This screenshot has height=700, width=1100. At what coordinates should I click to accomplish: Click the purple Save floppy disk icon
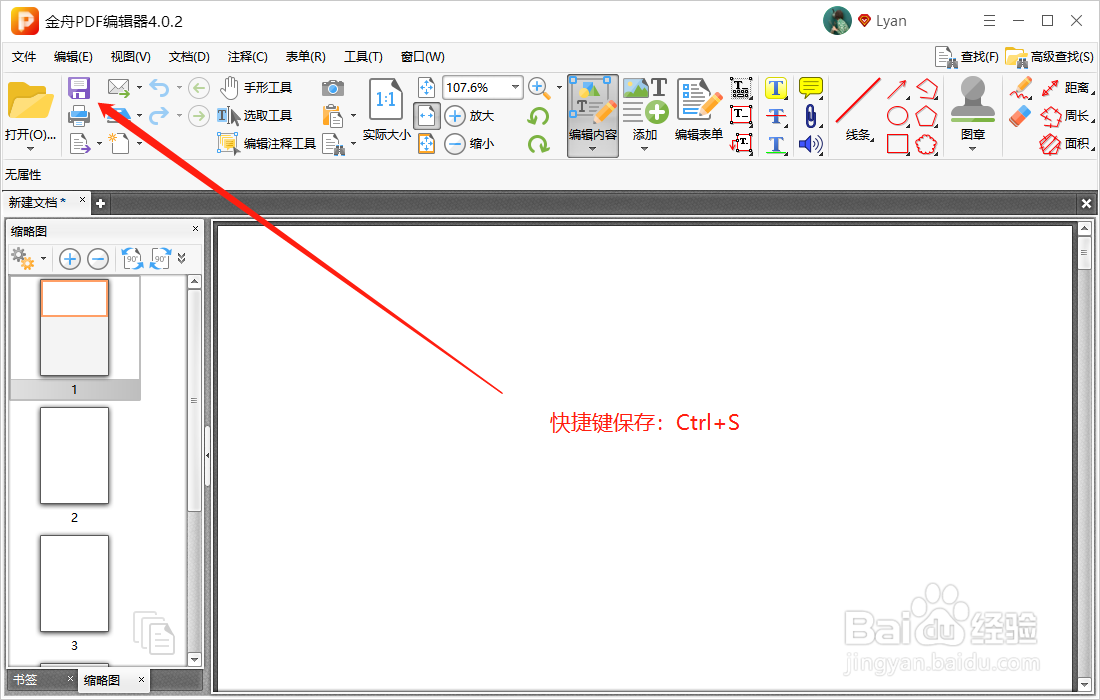point(79,88)
